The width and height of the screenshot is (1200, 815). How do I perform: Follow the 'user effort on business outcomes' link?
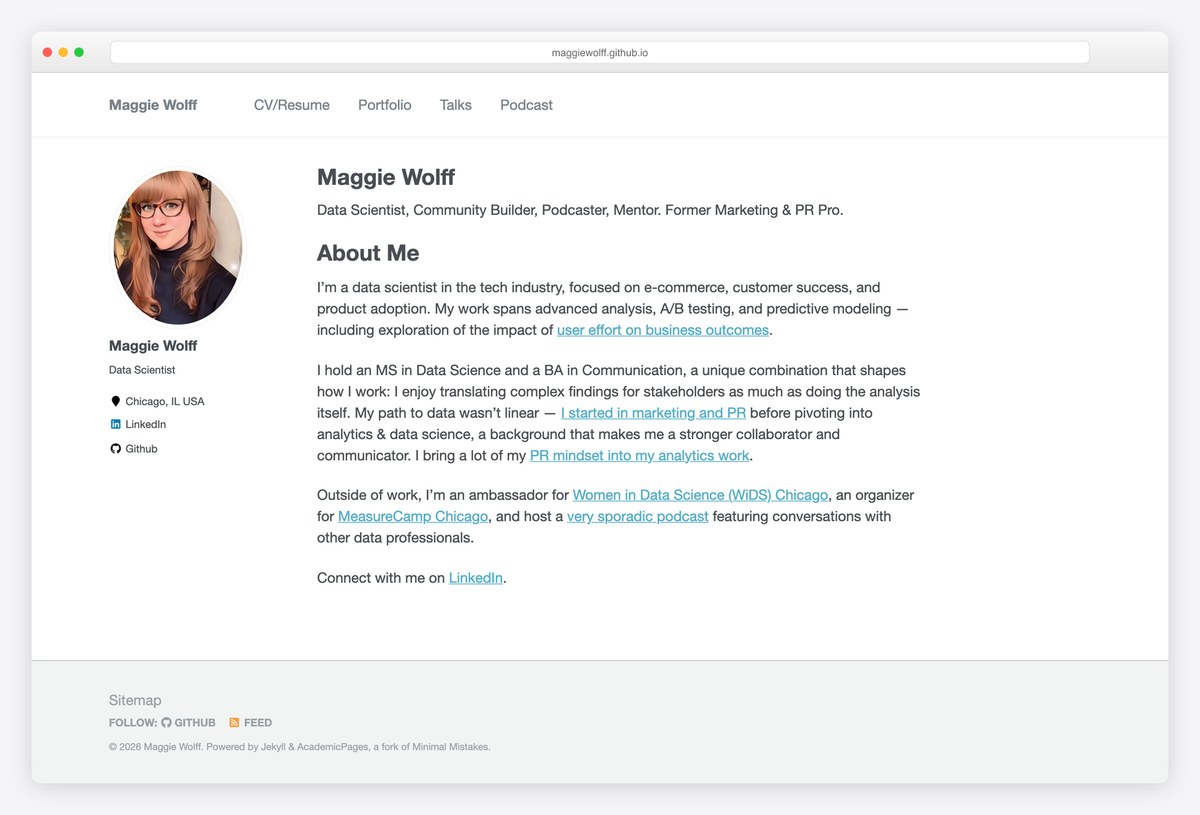point(663,330)
